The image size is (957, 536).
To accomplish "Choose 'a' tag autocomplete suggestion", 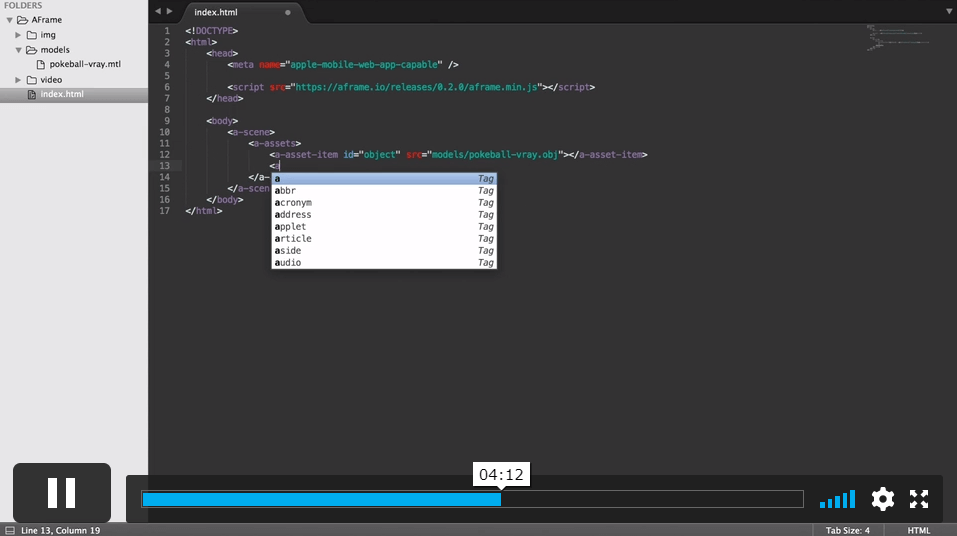I will (x=384, y=179).
